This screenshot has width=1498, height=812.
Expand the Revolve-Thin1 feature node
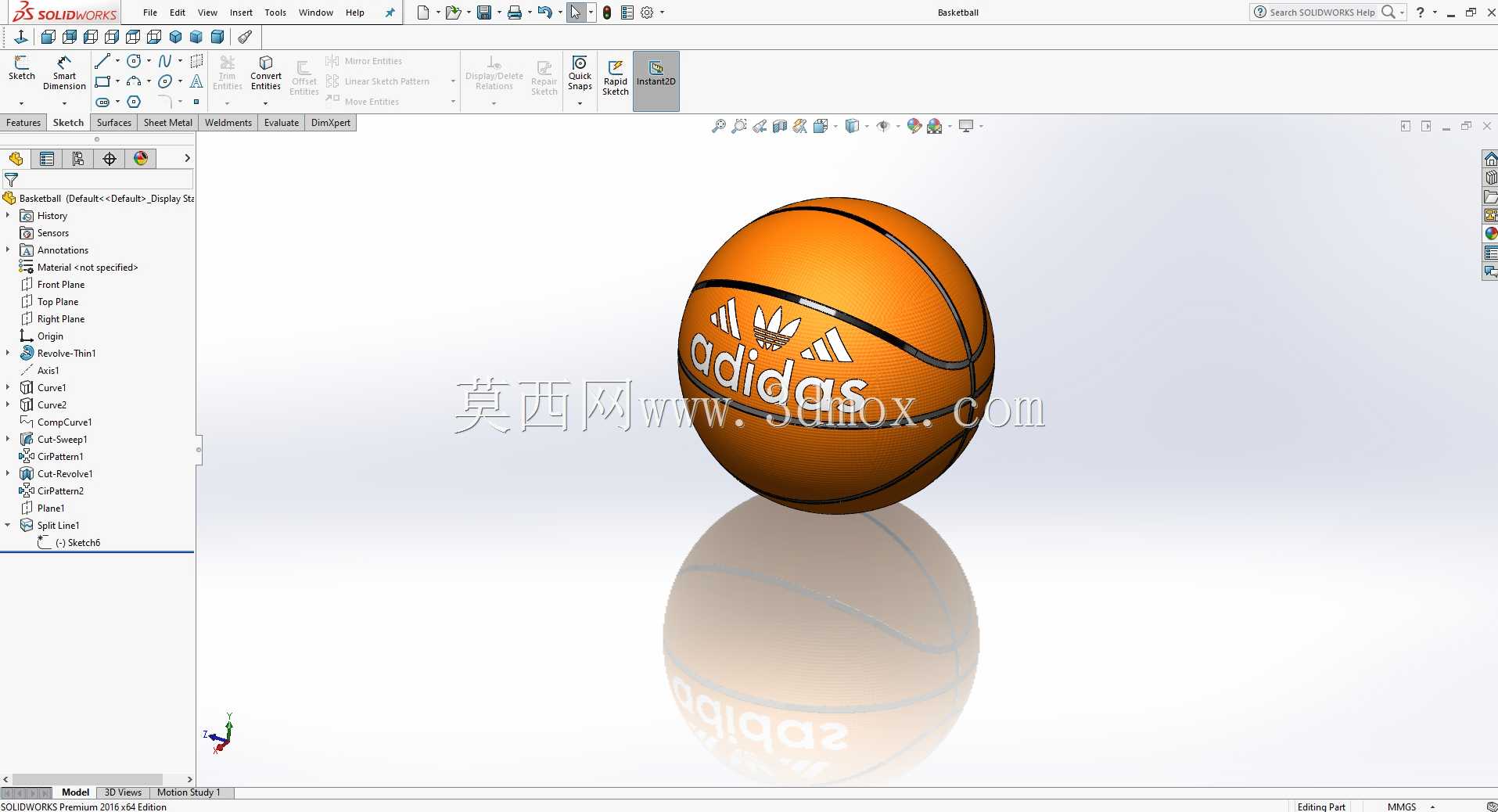8,353
